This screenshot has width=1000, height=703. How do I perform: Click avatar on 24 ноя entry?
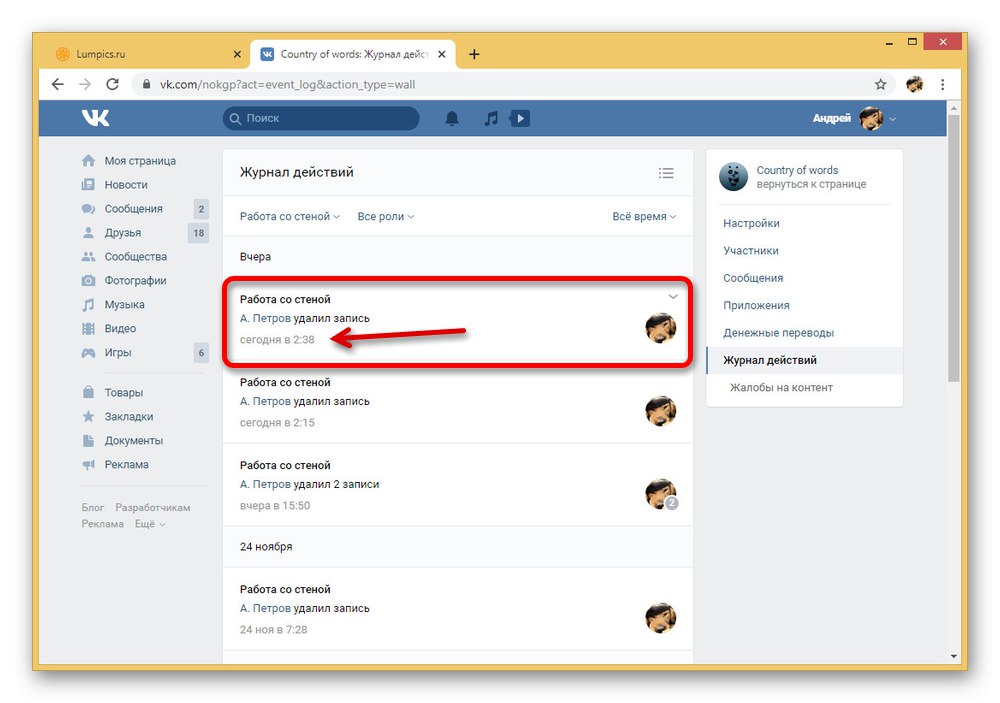click(x=660, y=618)
